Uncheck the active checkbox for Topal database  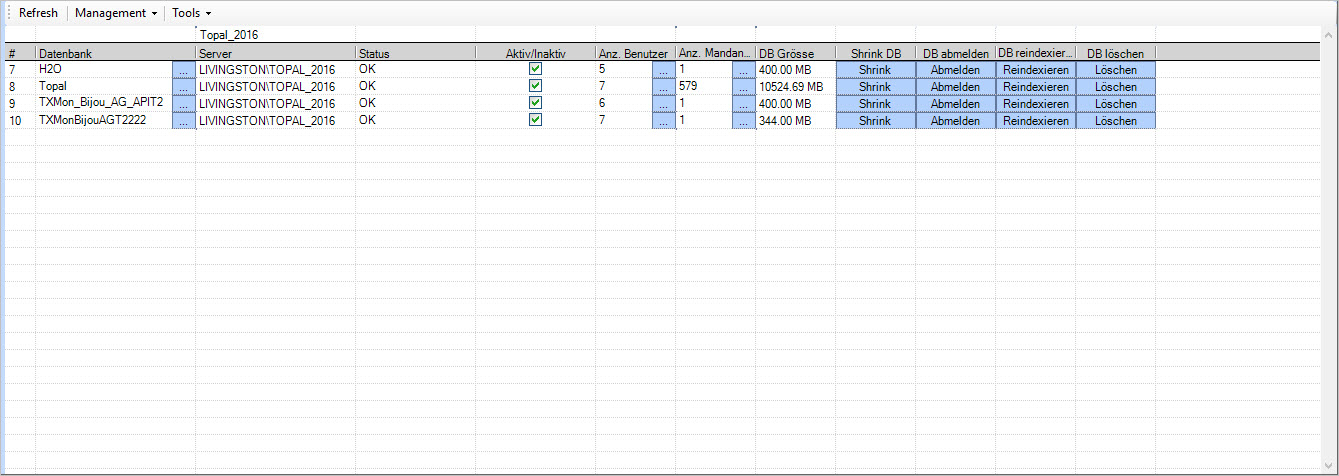click(535, 86)
